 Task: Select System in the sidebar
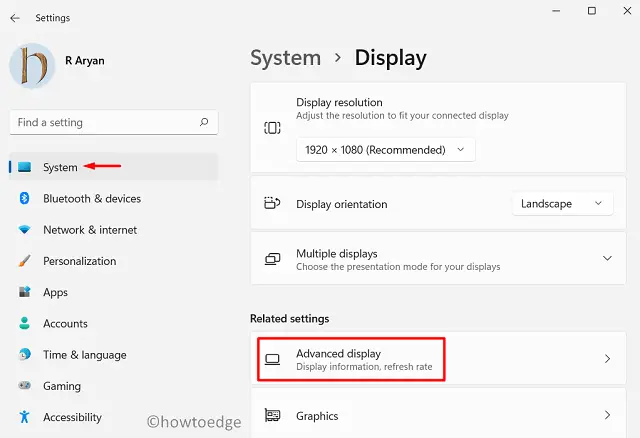(60, 167)
